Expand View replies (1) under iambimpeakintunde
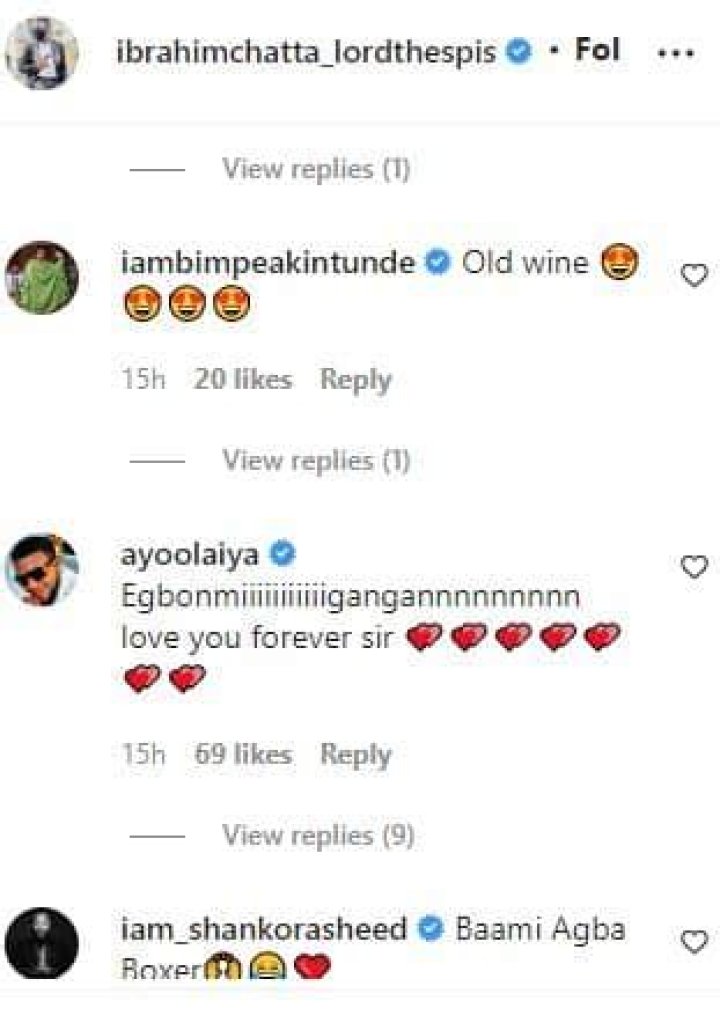The width and height of the screenshot is (720, 1023). [315, 461]
